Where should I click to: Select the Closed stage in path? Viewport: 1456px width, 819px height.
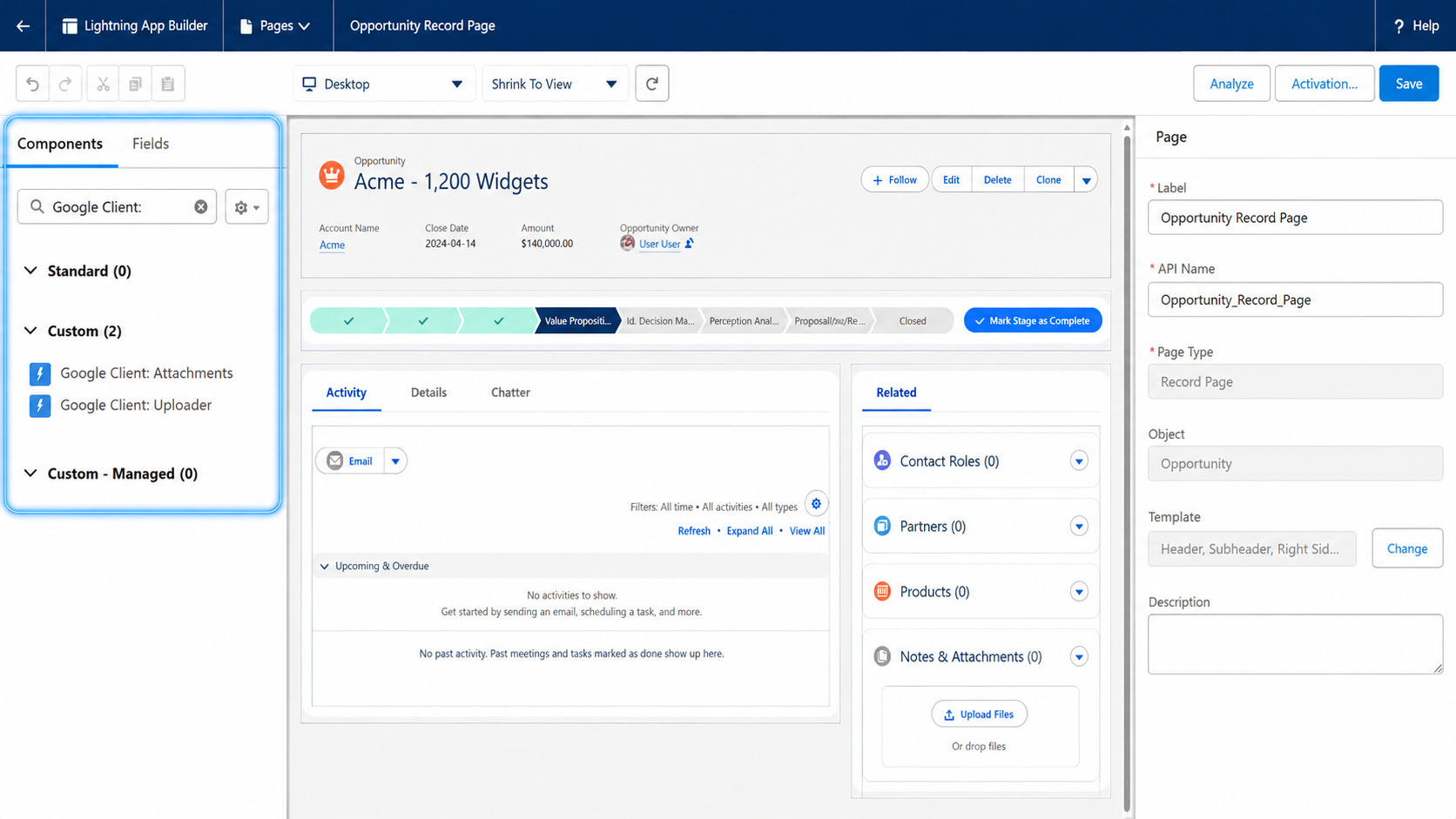[x=913, y=321]
